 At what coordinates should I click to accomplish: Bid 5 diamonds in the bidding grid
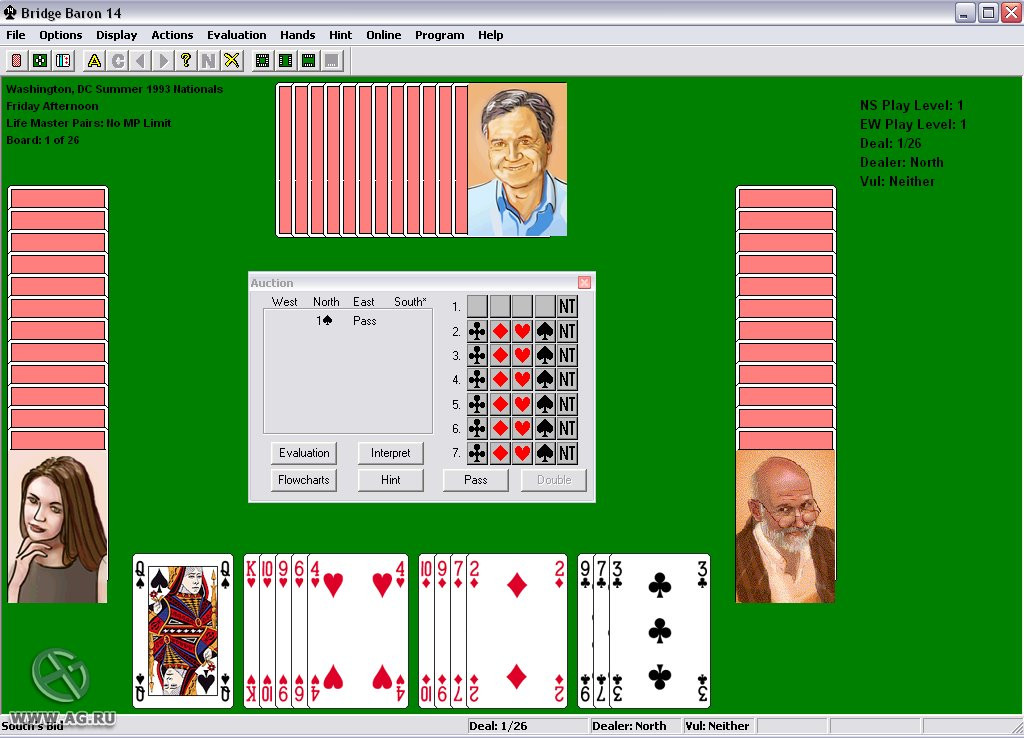500,404
